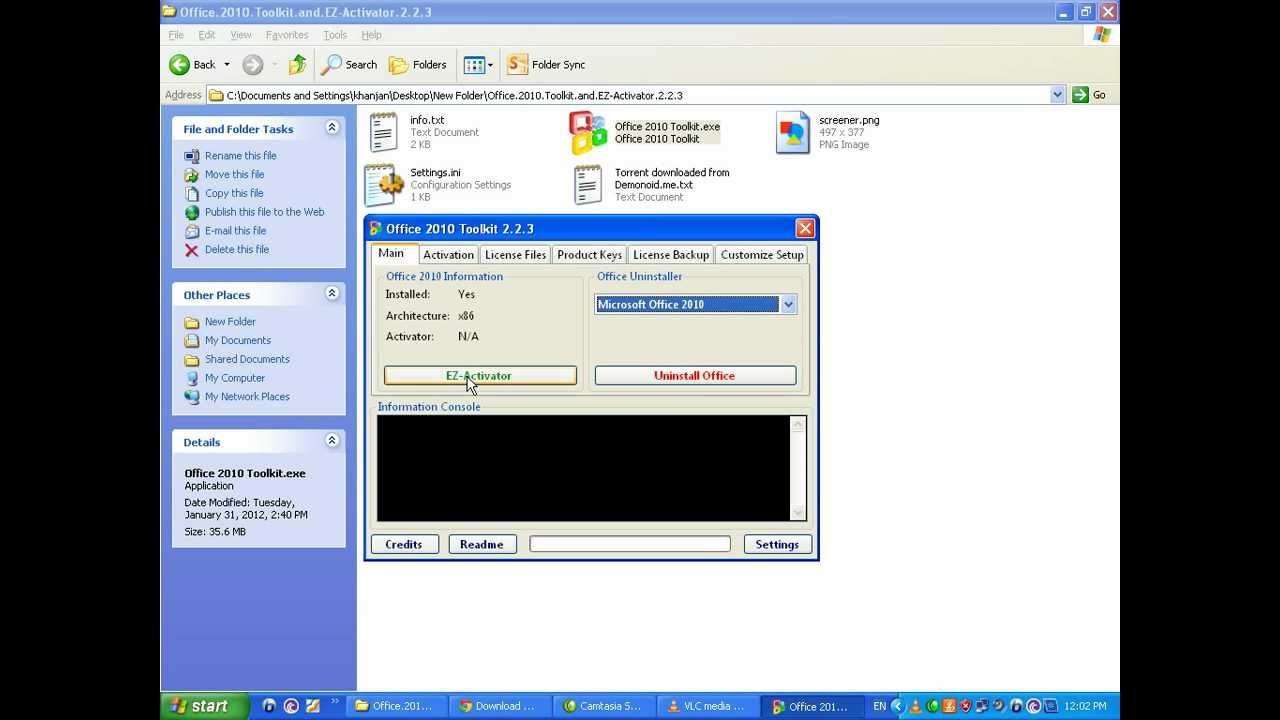Switch to Download taskbar item
Viewport: 1280px width, 720px height.
coord(497,706)
